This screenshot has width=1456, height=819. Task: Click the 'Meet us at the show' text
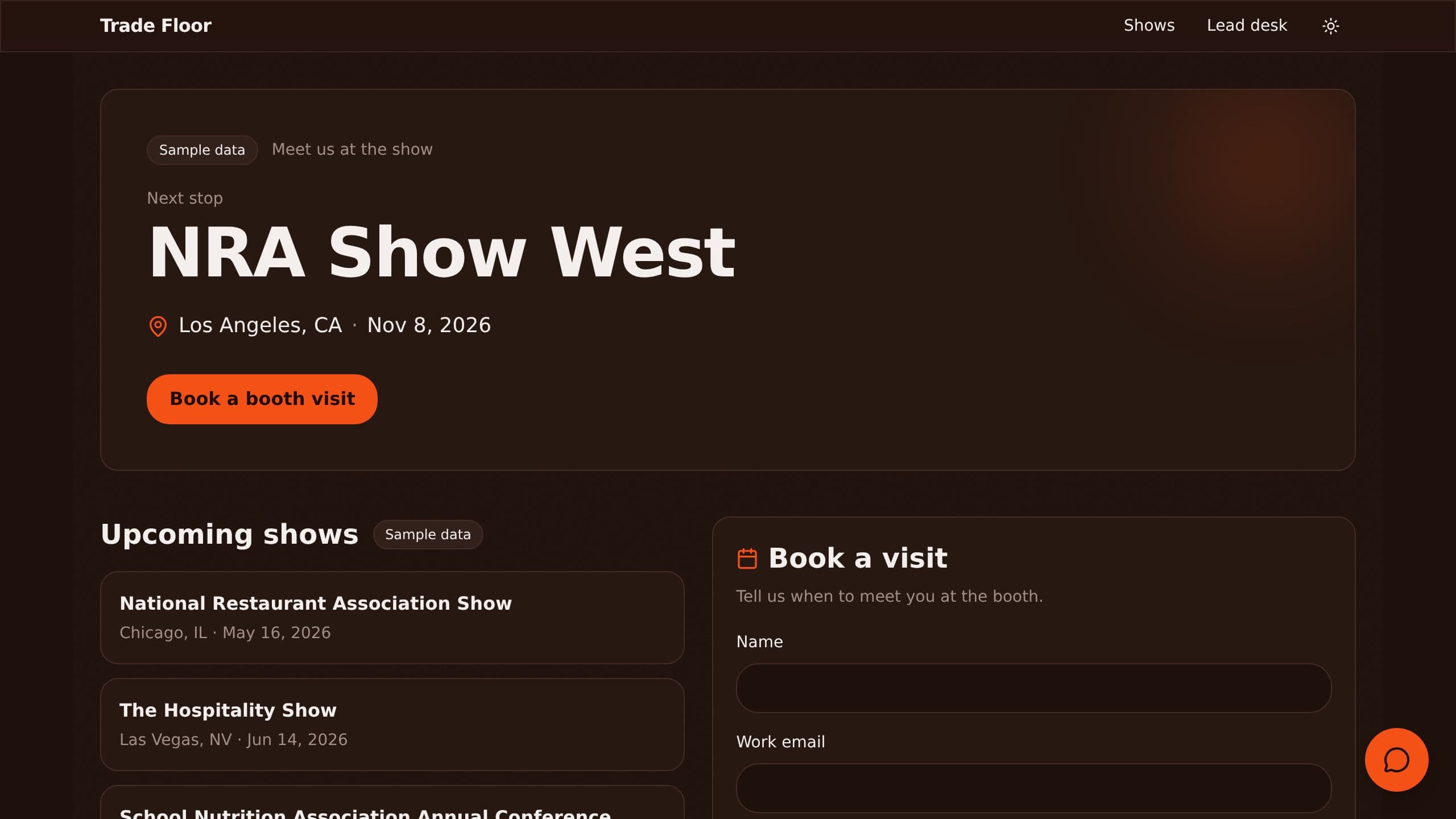click(352, 150)
